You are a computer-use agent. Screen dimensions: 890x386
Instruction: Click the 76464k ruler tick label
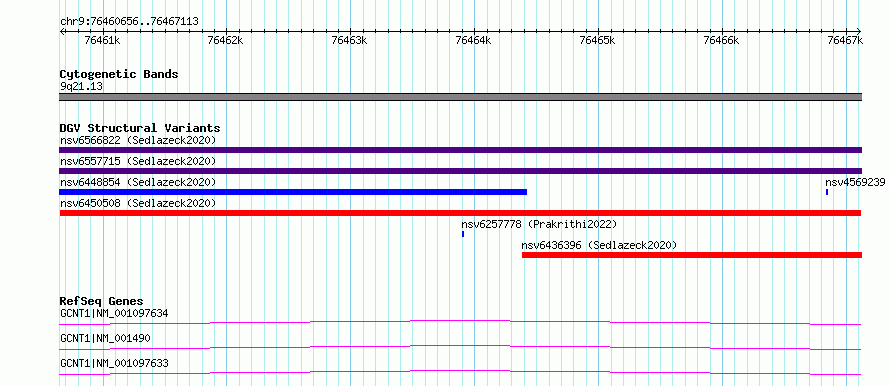(473, 40)
